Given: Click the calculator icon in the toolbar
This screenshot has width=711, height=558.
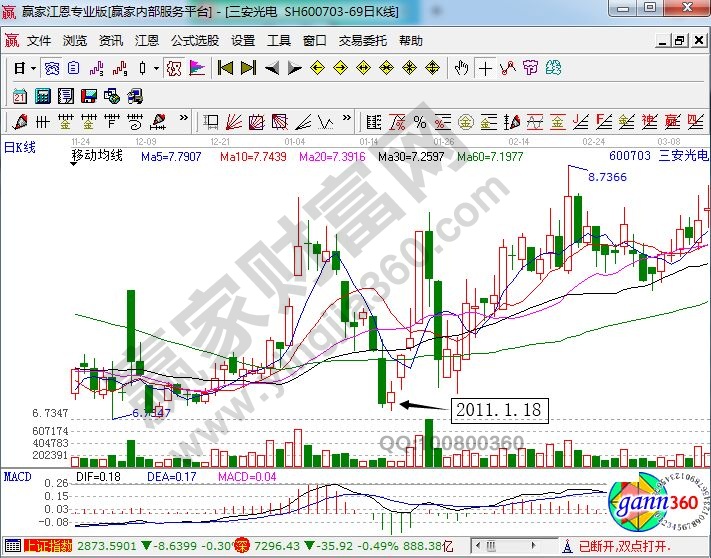Looking at the screenshot, I should 43,96.
